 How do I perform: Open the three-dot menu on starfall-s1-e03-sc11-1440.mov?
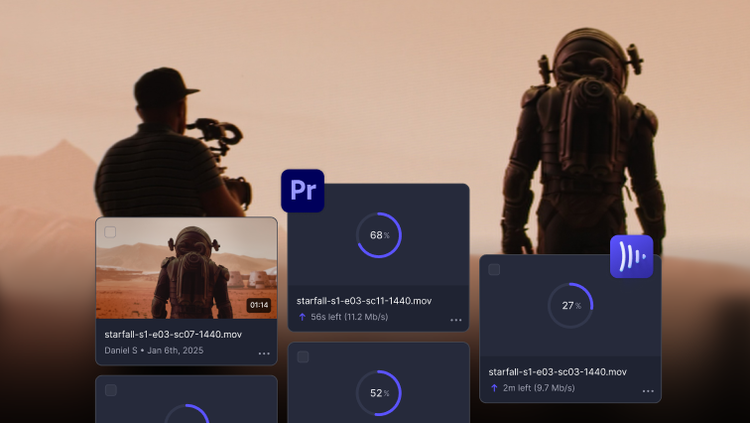pos(456,320)
